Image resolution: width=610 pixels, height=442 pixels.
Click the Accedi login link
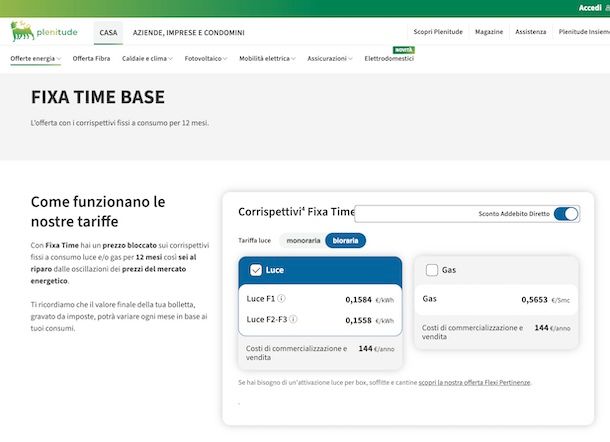(x=589, y=8)
